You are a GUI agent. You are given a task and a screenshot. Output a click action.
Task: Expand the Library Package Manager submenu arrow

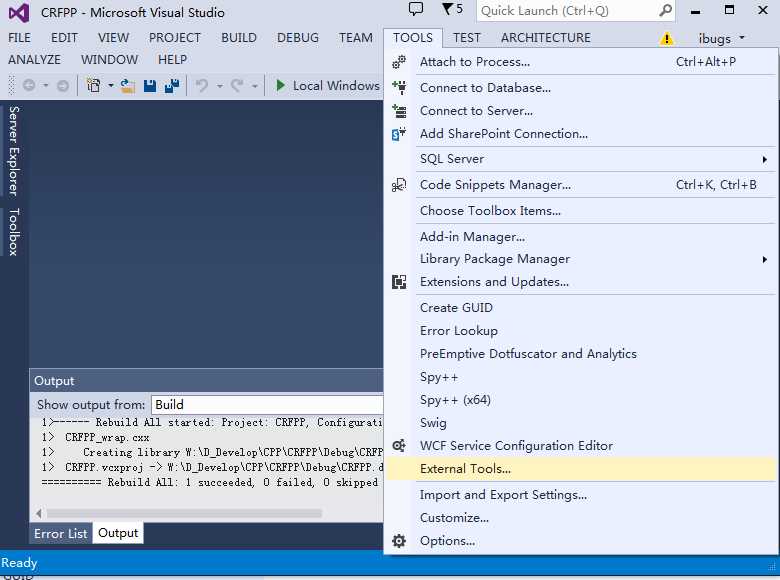pyautogui.click(x=765, y=259)
